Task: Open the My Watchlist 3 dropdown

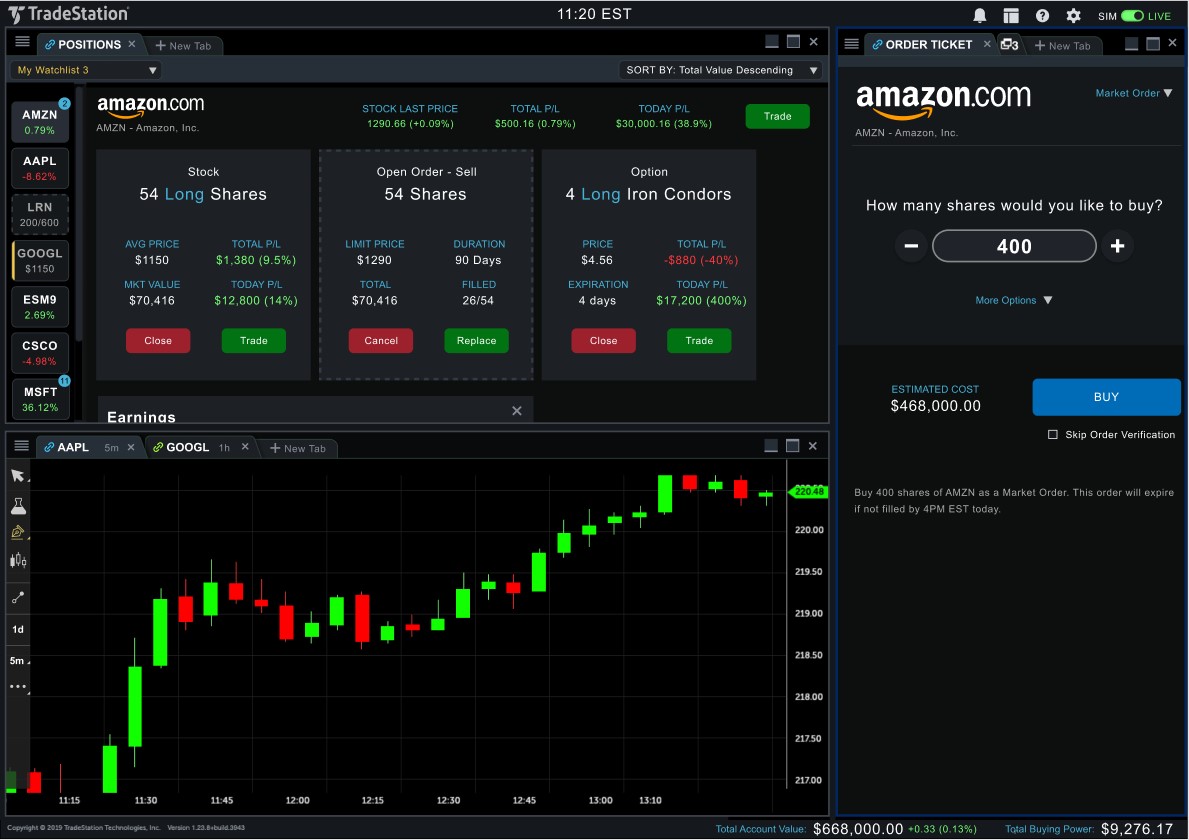Action: 86,70
